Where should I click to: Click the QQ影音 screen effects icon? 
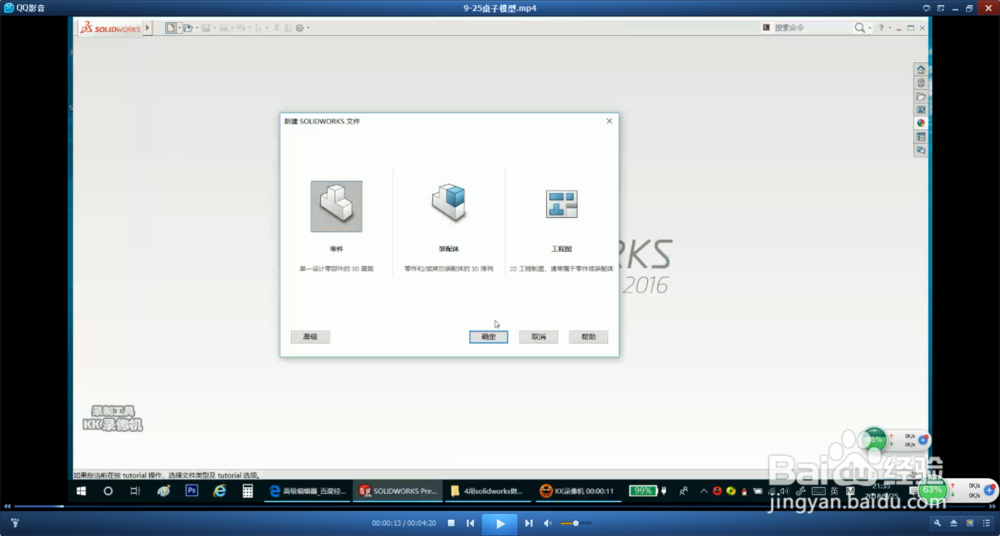coord(970,523)
